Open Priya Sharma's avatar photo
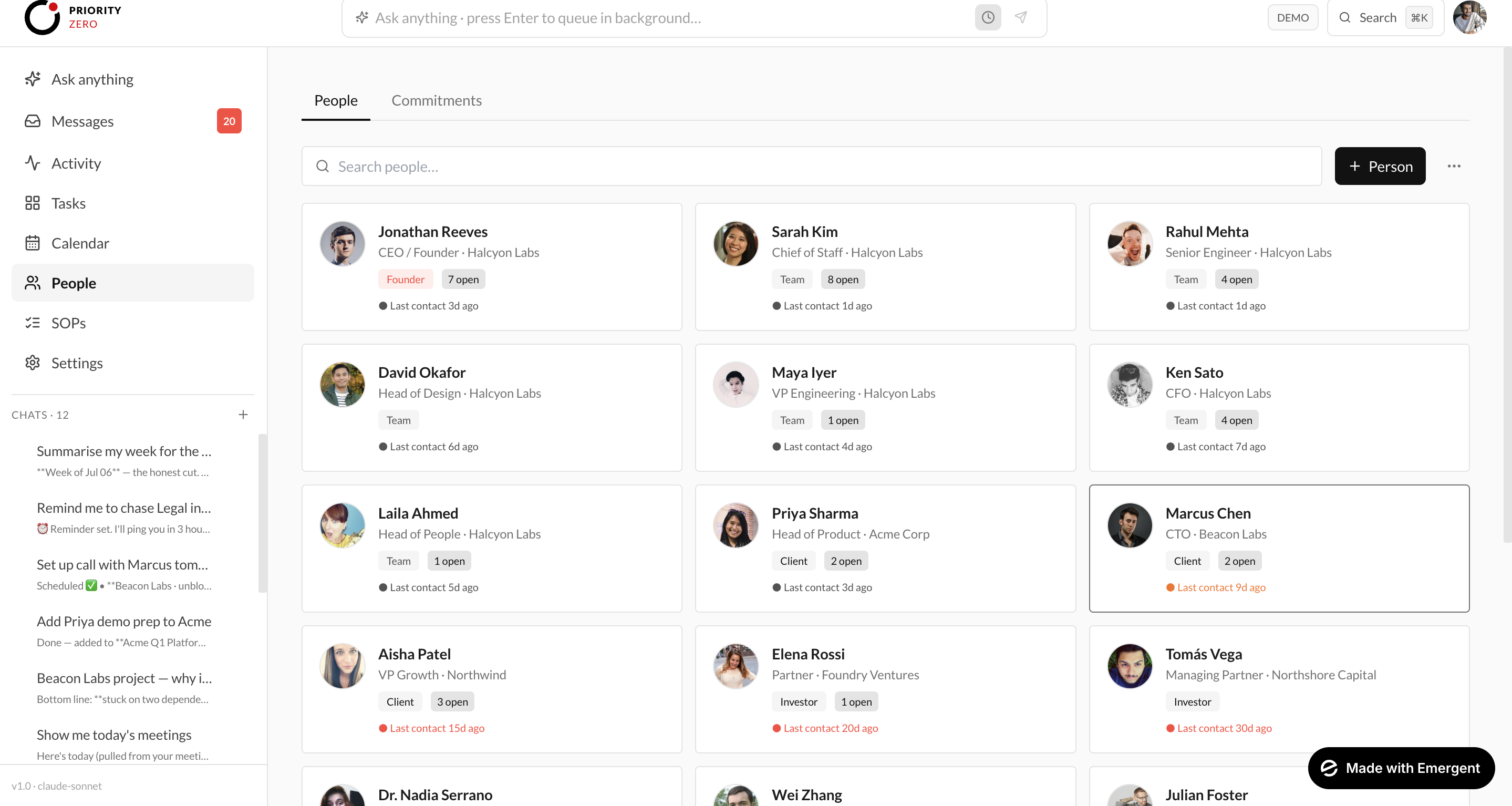The image size is (1512, 806). (736, 525)
